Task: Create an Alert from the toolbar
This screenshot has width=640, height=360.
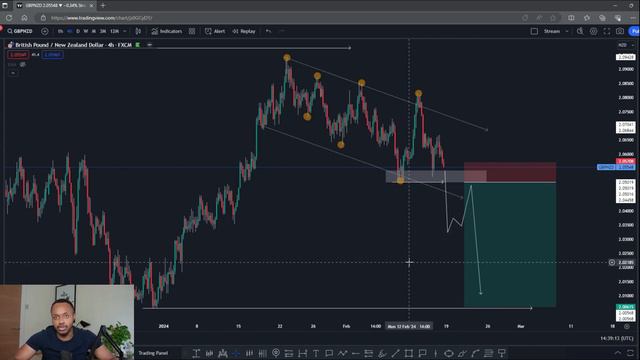Action: 215,31
